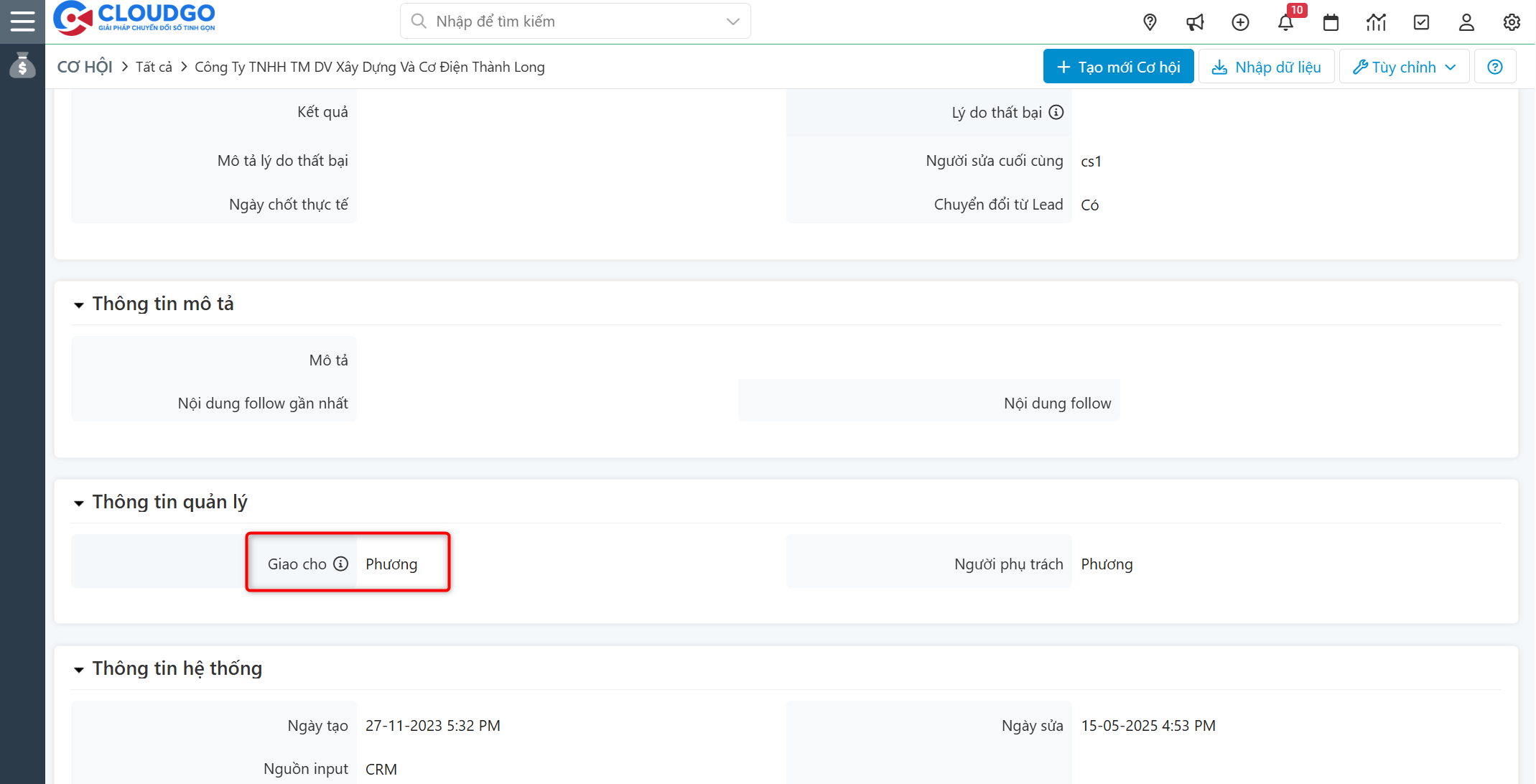
Task: Go to CƠ HỘI in the breadcrumb
Action: pyautogui.click(x=84, y=66)
